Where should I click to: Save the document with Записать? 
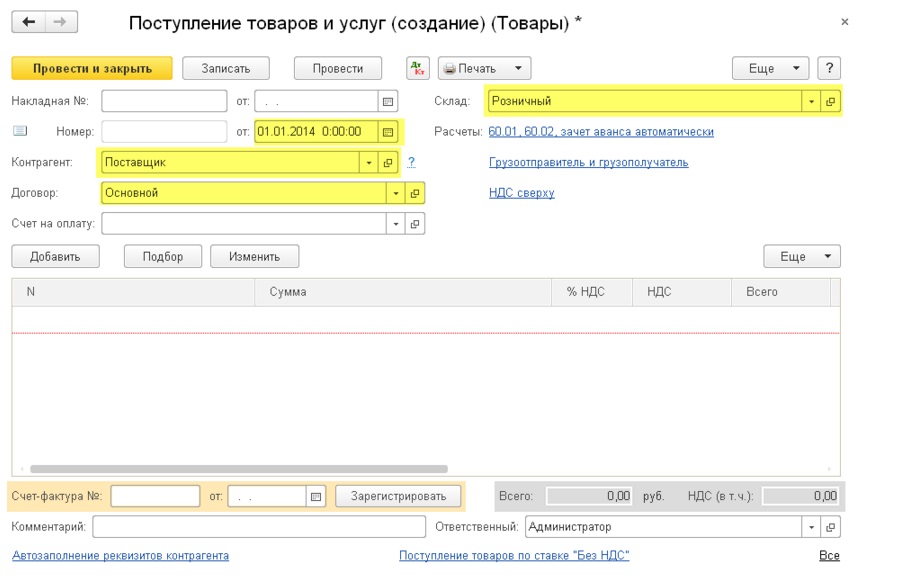click(x=226, y=68)
